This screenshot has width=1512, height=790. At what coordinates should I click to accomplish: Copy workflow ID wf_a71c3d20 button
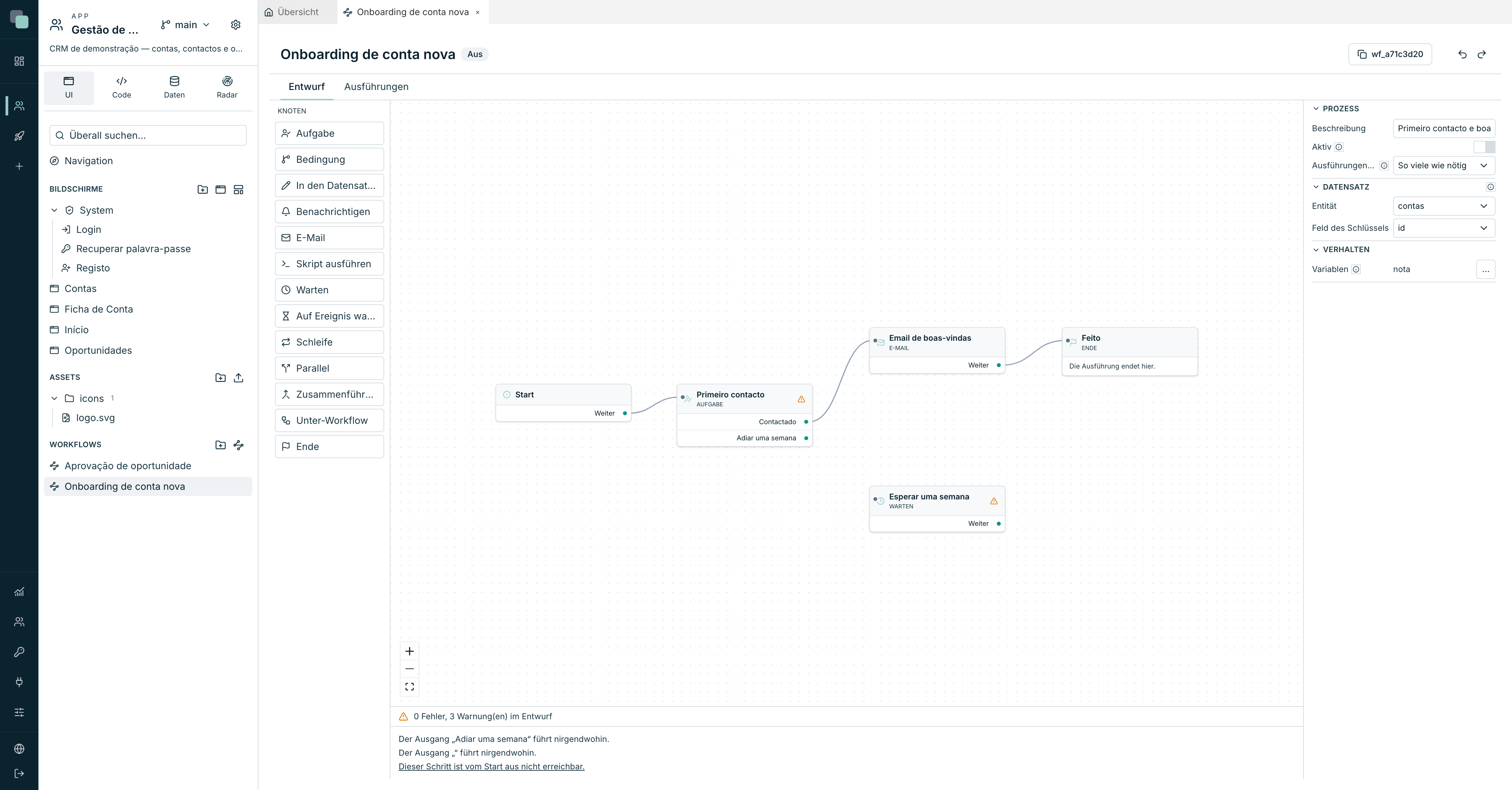(x=1390, y=55)
